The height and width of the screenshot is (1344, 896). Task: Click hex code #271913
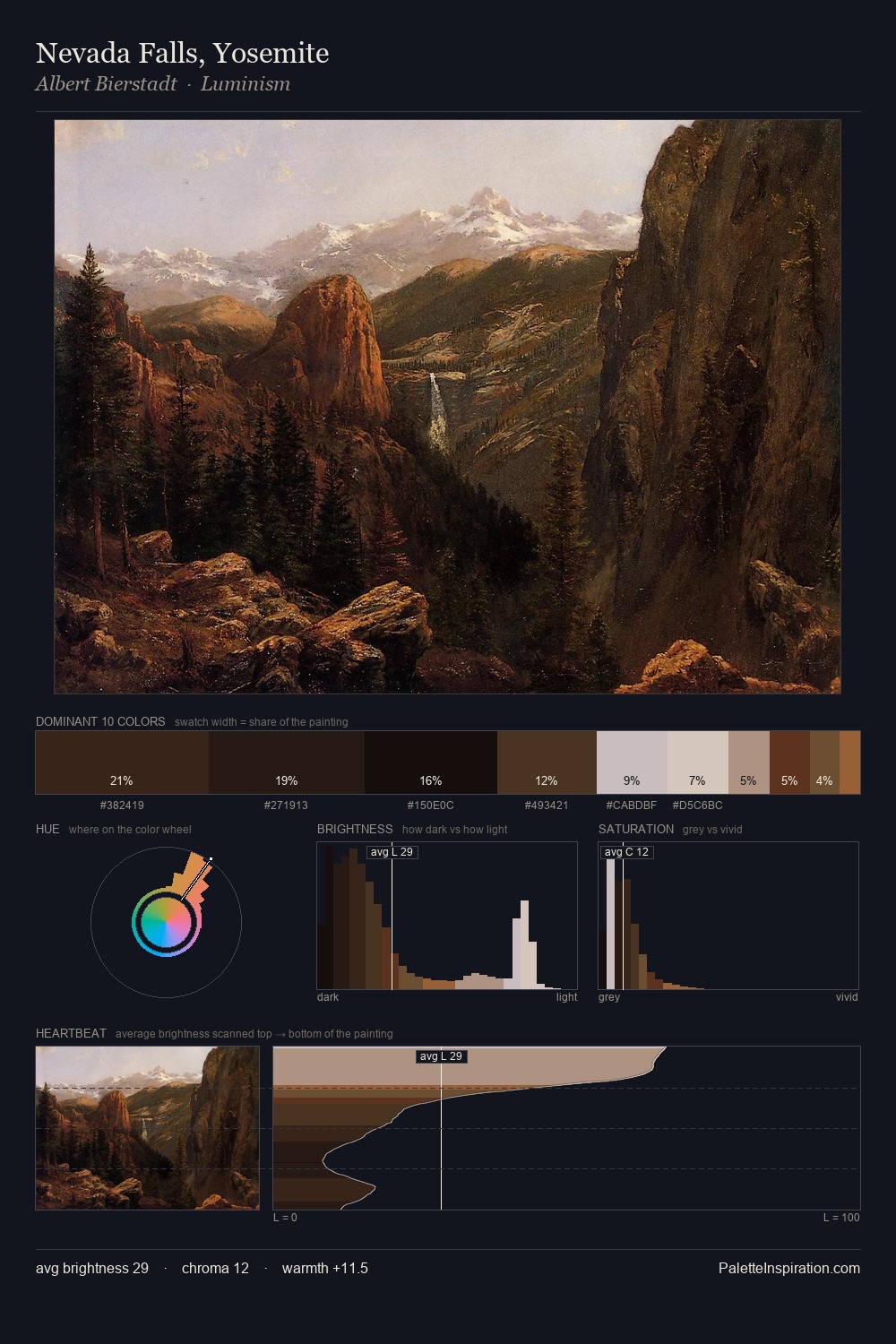(x=286, y=806)
